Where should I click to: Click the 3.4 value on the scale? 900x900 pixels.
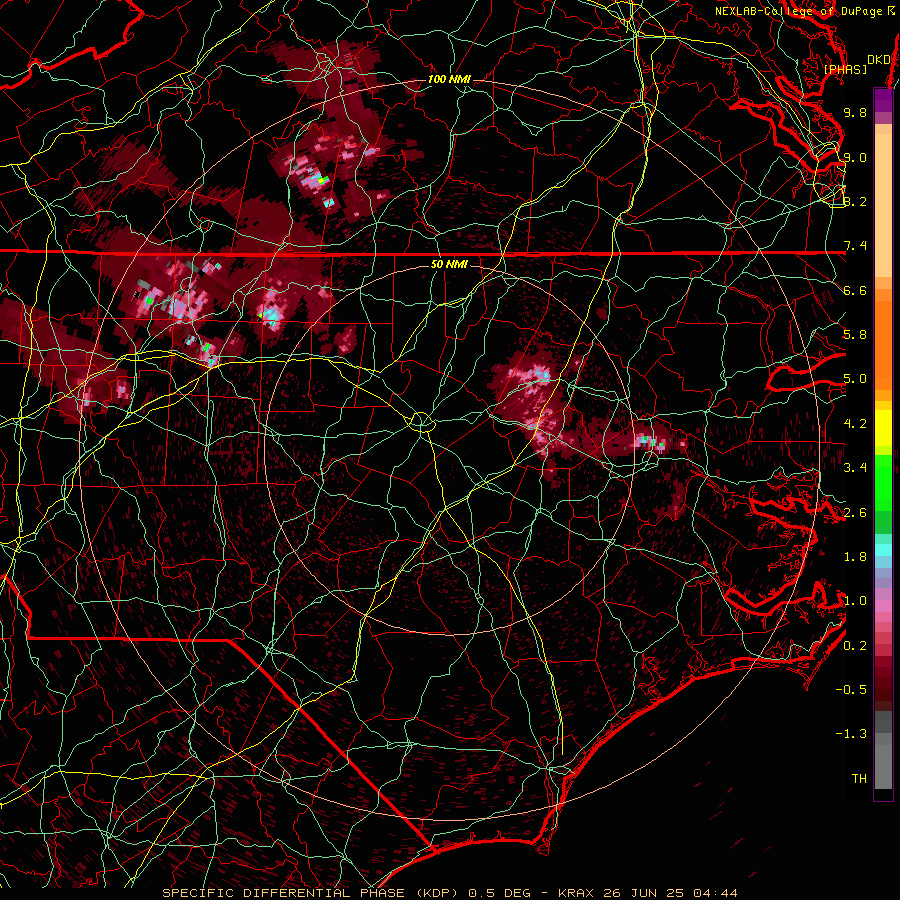(855, 468)
